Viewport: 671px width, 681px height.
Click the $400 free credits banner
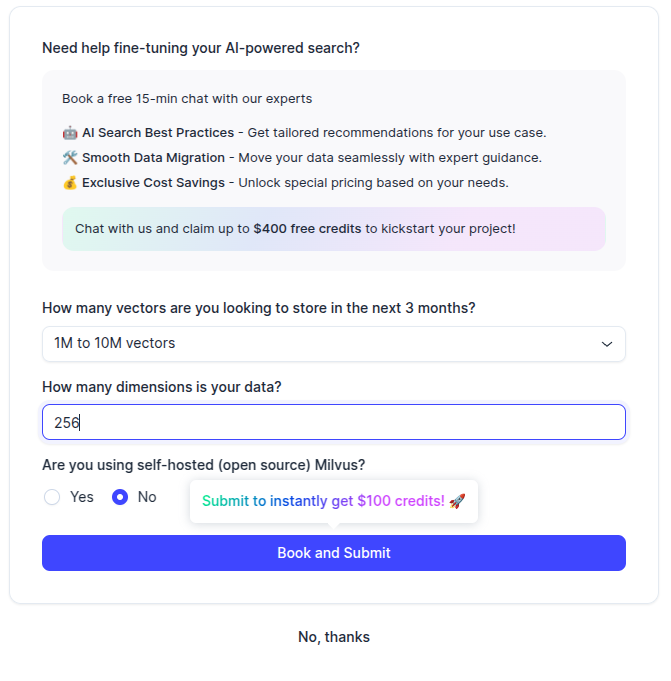[x=333, y=229]
